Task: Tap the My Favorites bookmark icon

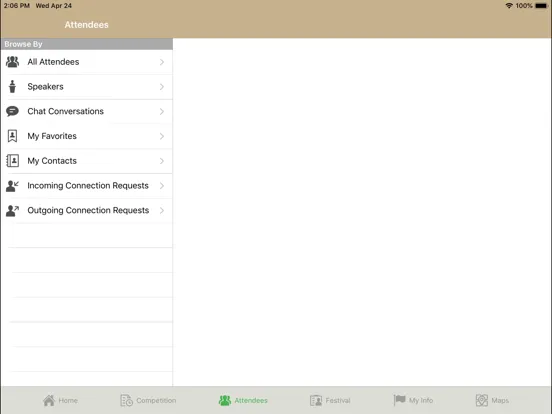Action: pyautogui.click(x=12, y=136)
